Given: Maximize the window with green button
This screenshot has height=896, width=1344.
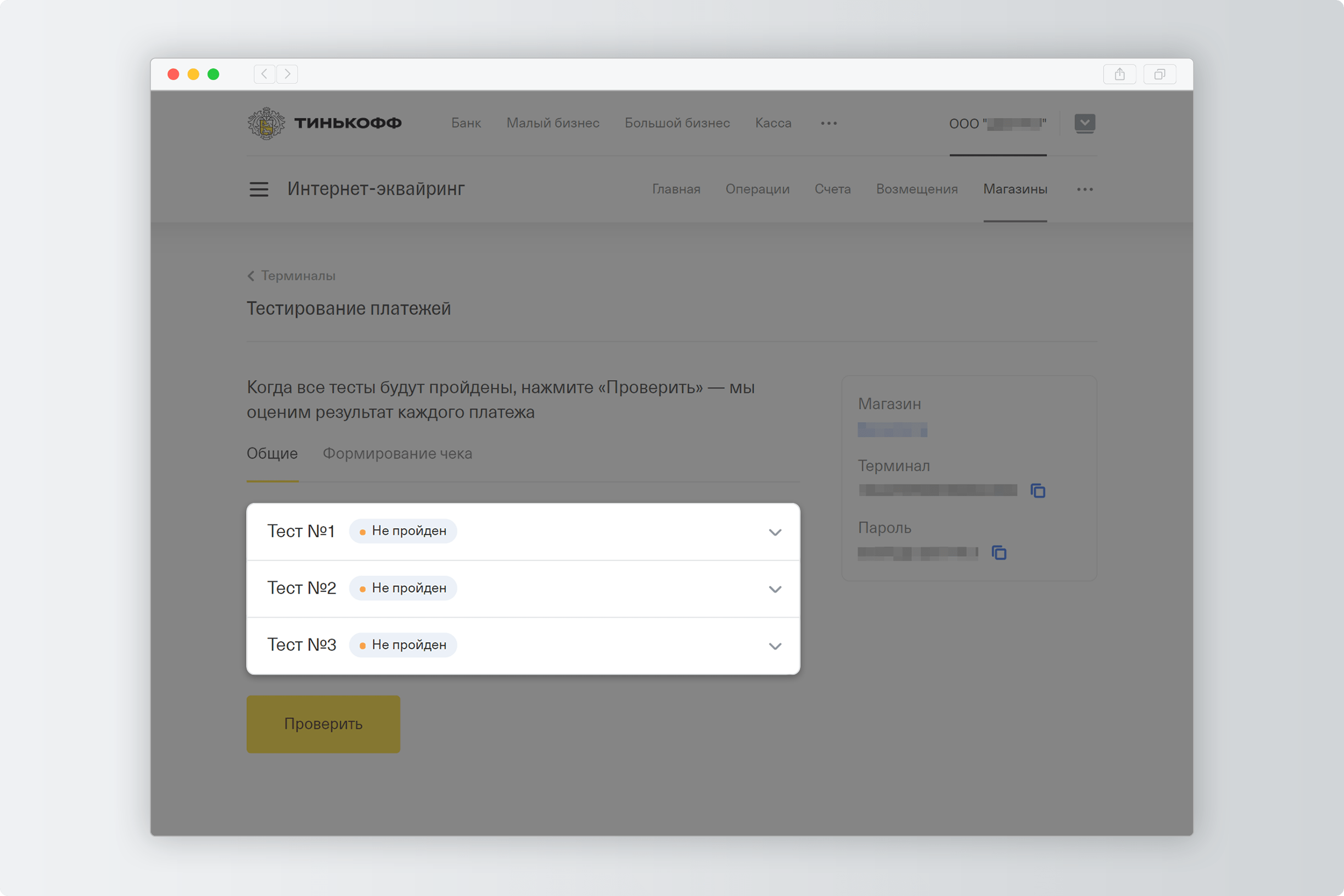Looking at the screenshot, I should tap(213, 74).
